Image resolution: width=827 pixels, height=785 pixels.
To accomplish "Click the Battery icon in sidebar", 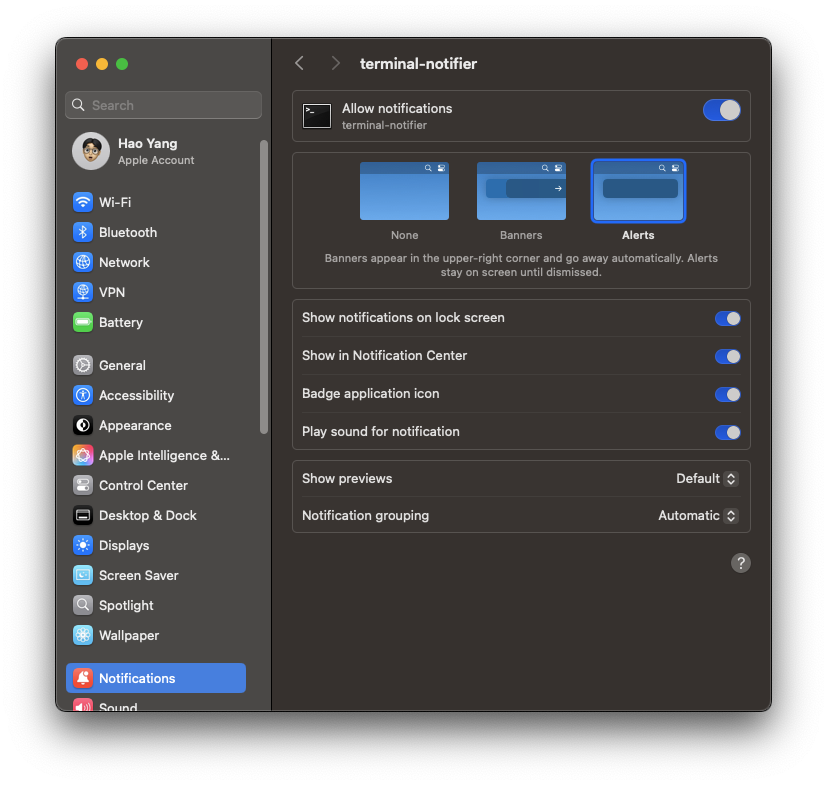I will click(x=82, y=322).
